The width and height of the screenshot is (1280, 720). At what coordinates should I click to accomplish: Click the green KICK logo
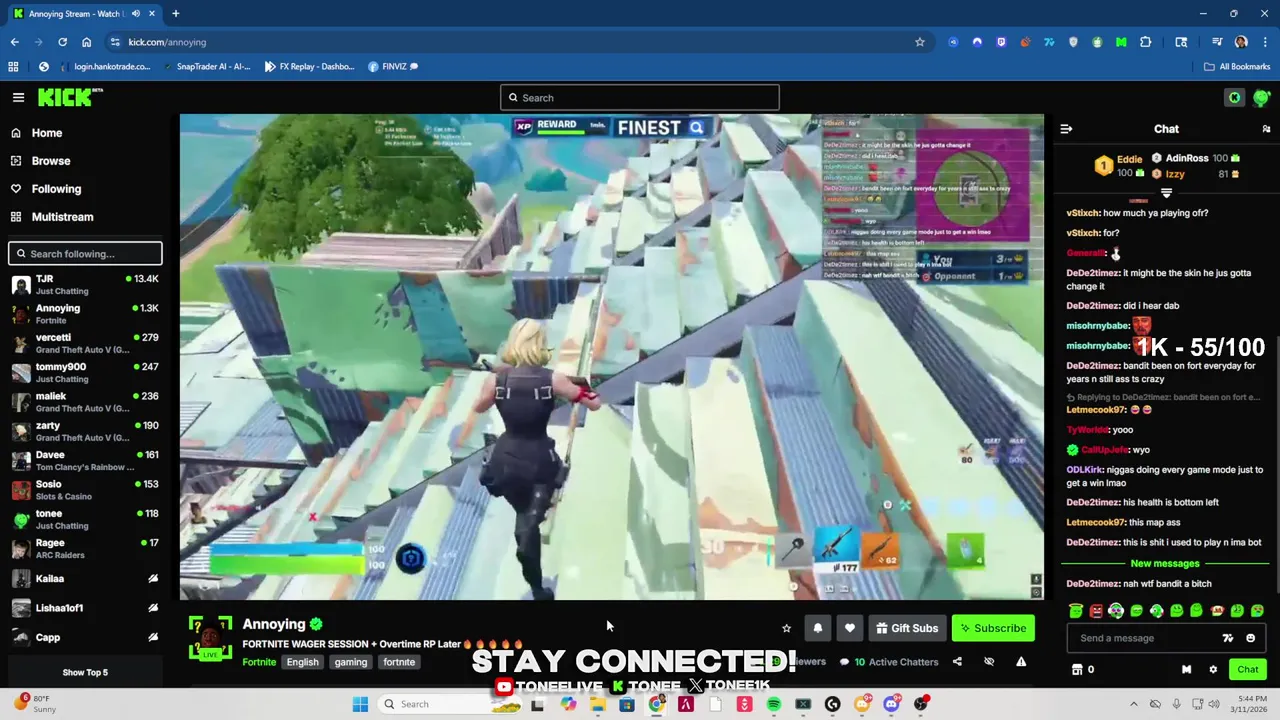[x=67, y=97]
